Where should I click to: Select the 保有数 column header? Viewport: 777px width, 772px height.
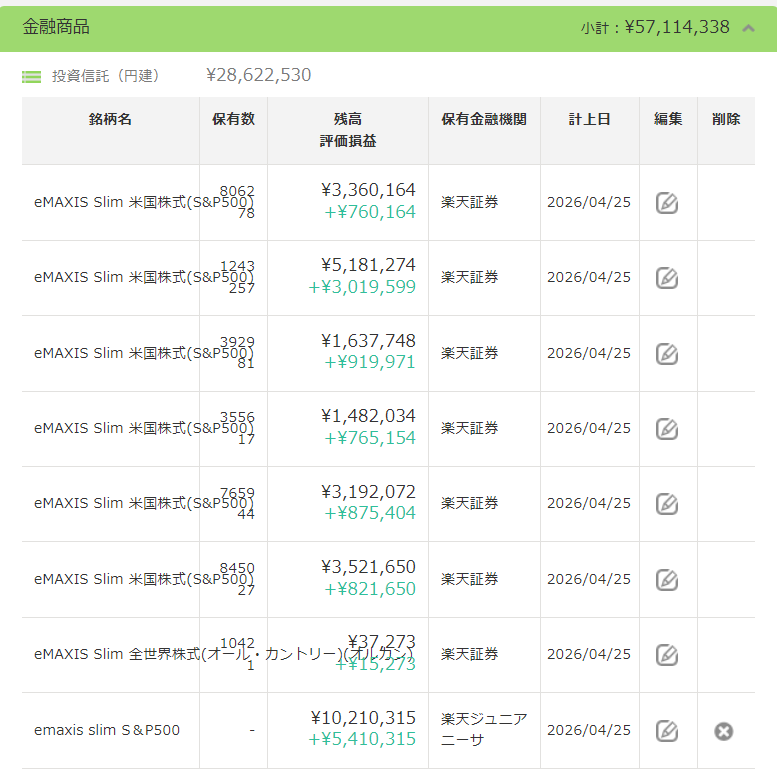(x=233, y=119)
